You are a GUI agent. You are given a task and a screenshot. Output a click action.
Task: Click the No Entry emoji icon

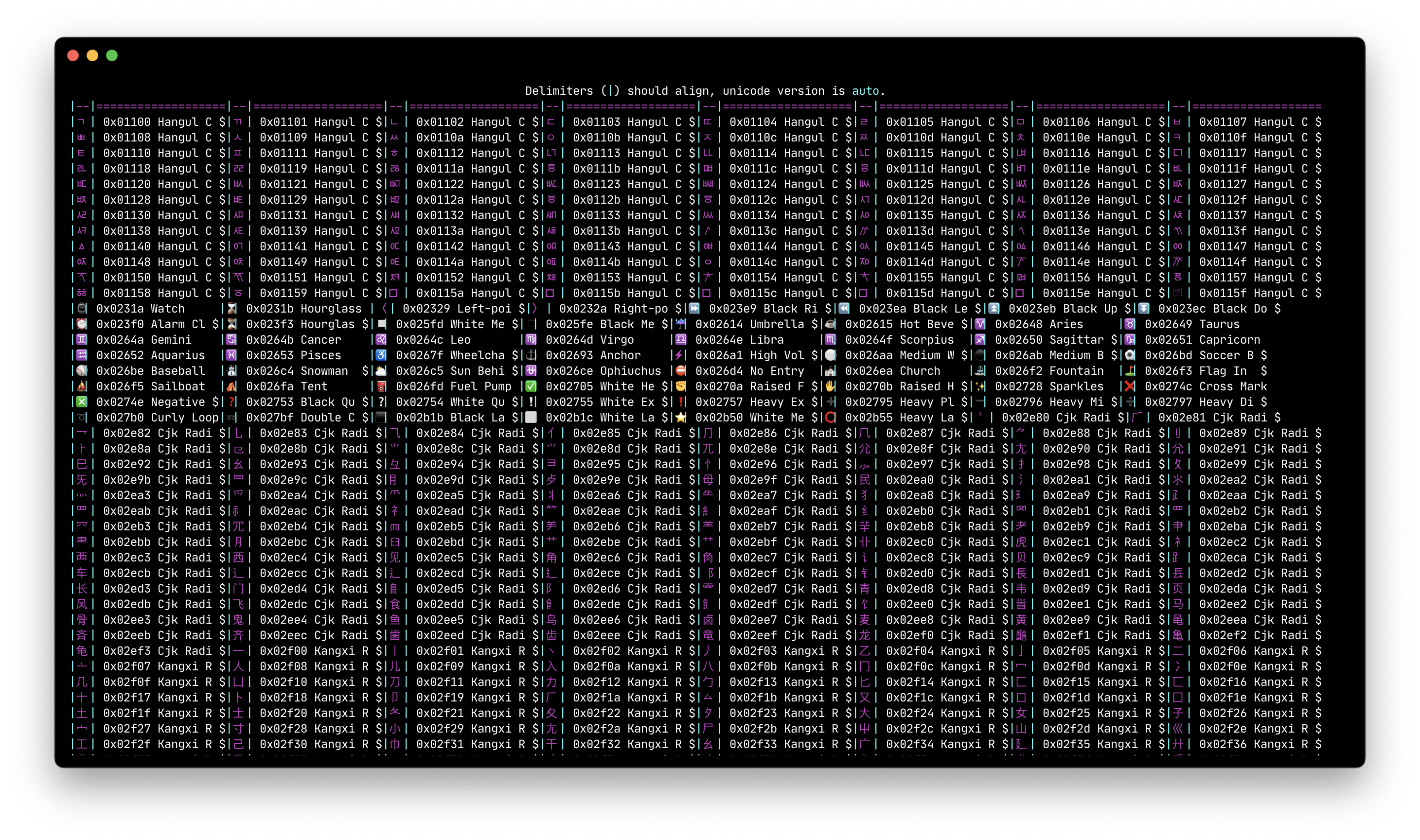pyautogui.click(x=680, y=371)
